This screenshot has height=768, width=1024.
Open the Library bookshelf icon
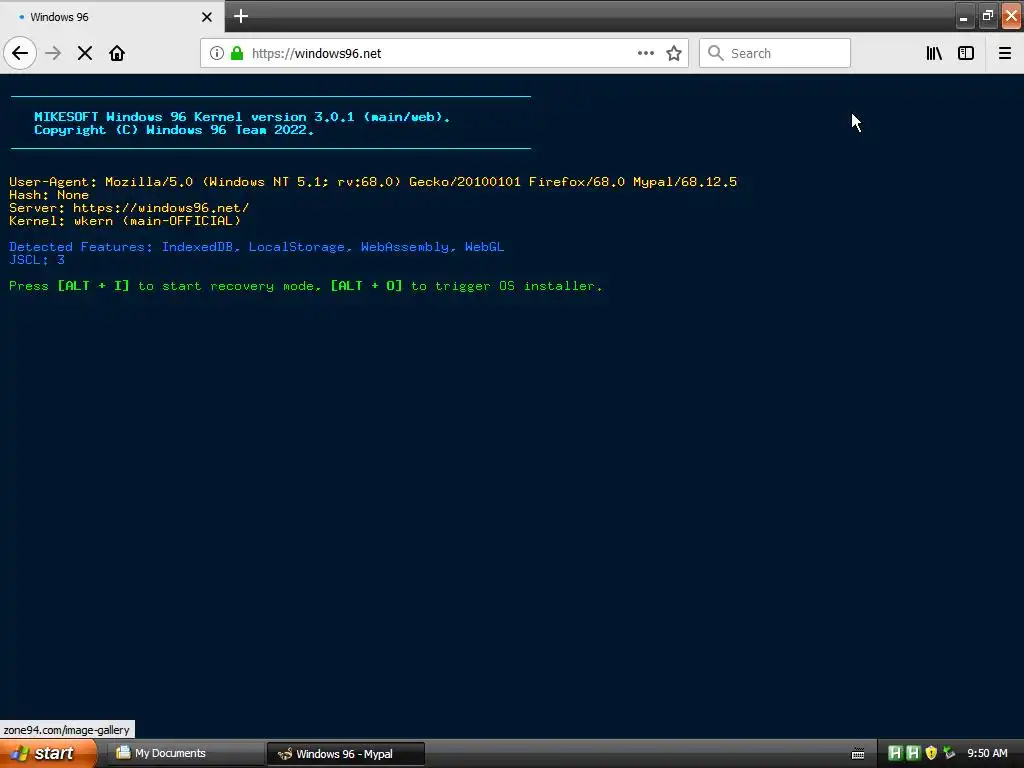coord(934,53)
